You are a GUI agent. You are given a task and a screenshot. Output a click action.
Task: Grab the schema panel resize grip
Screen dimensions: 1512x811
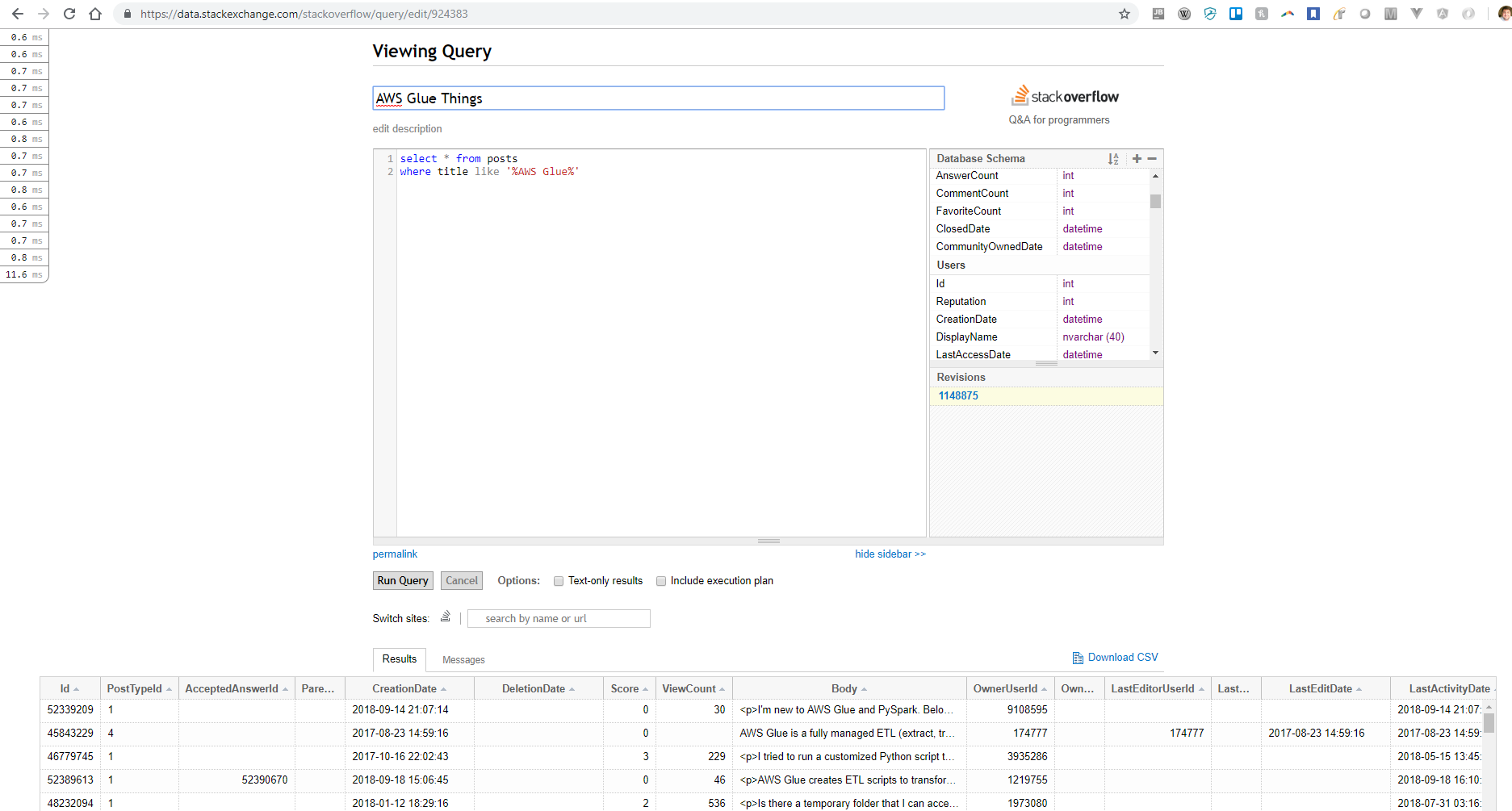coord(1046,364)
